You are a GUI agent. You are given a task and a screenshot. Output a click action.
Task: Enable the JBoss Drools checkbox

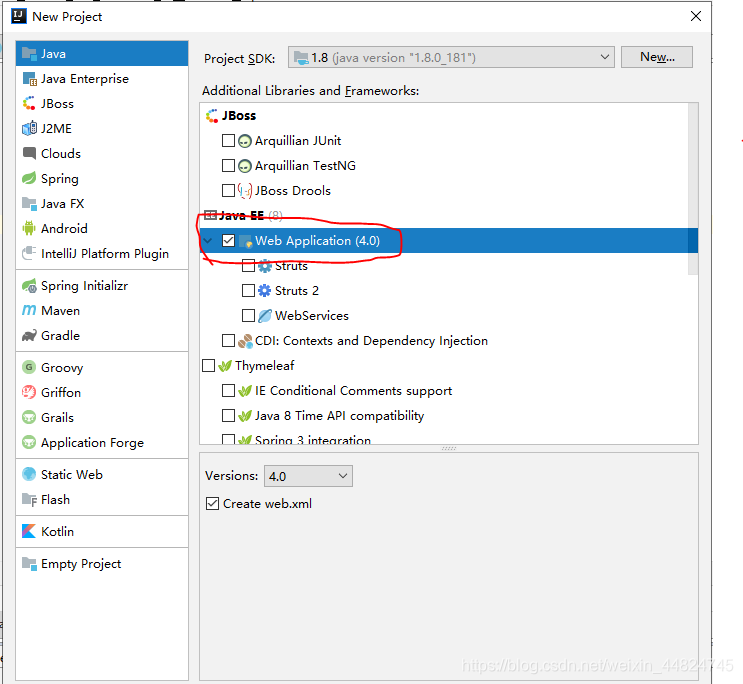[228, 191]
